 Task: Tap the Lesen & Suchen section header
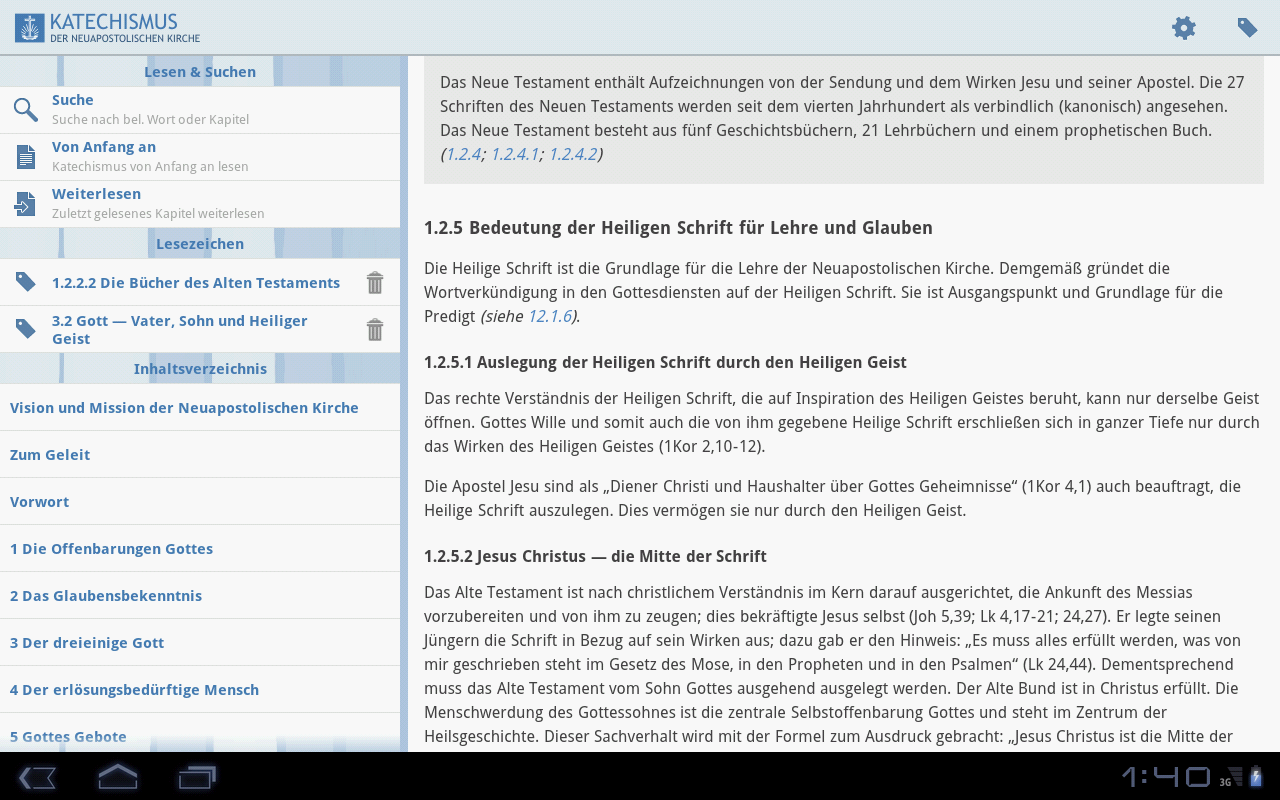point(200,72)
